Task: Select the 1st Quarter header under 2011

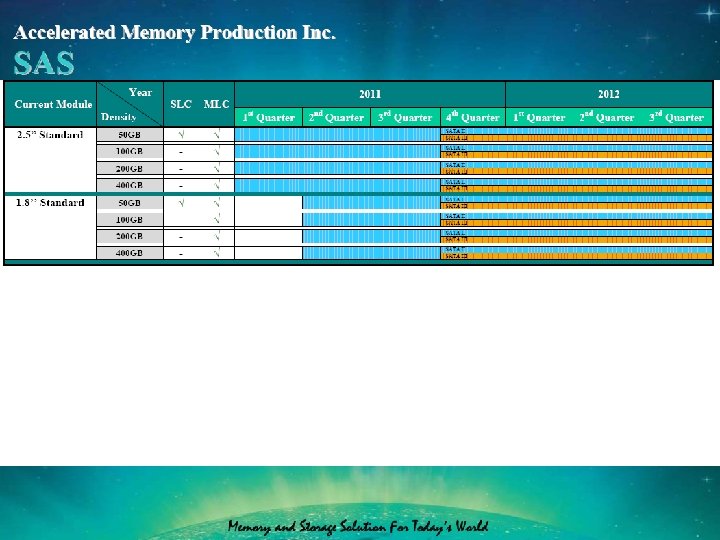Action: point(269,118)
